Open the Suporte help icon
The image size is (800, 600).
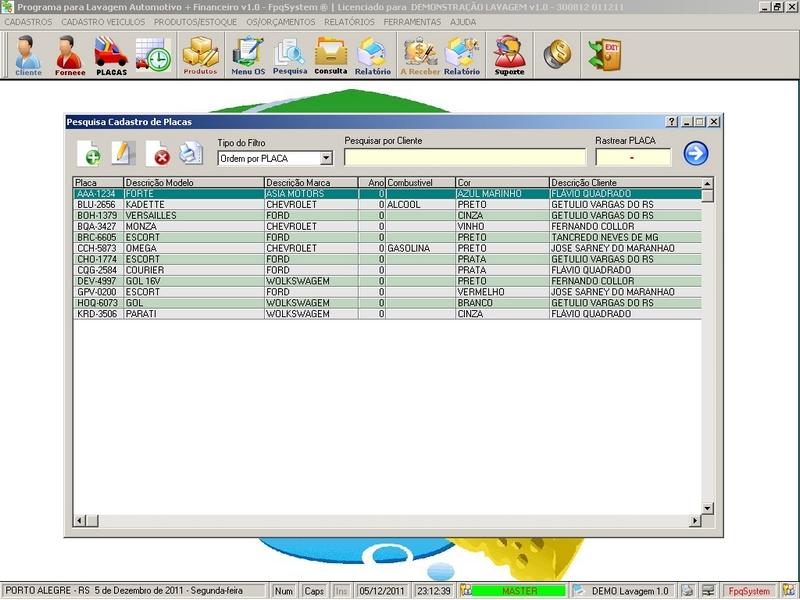coord(509,55)
